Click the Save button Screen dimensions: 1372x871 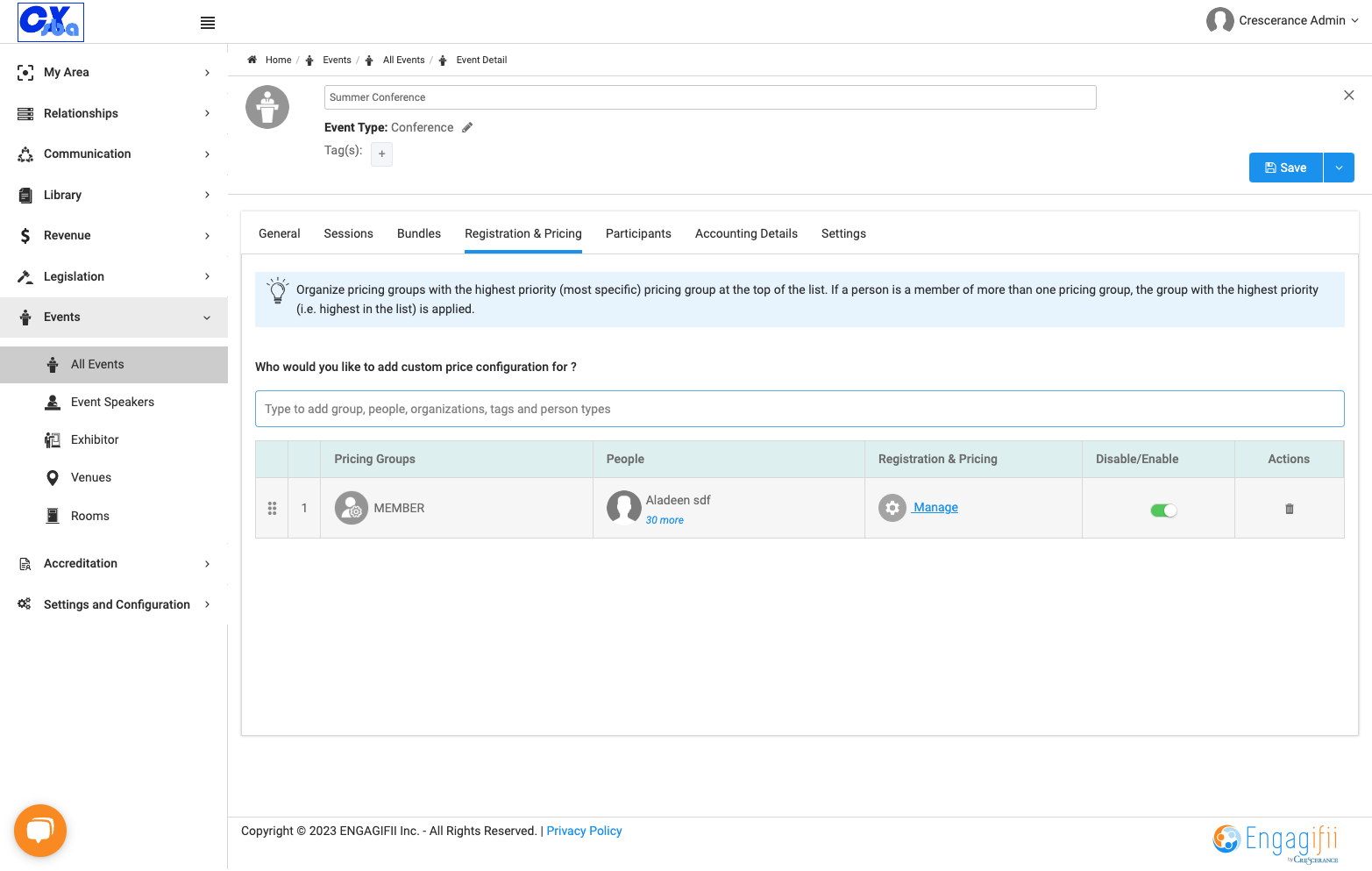tap(1286, 168)
